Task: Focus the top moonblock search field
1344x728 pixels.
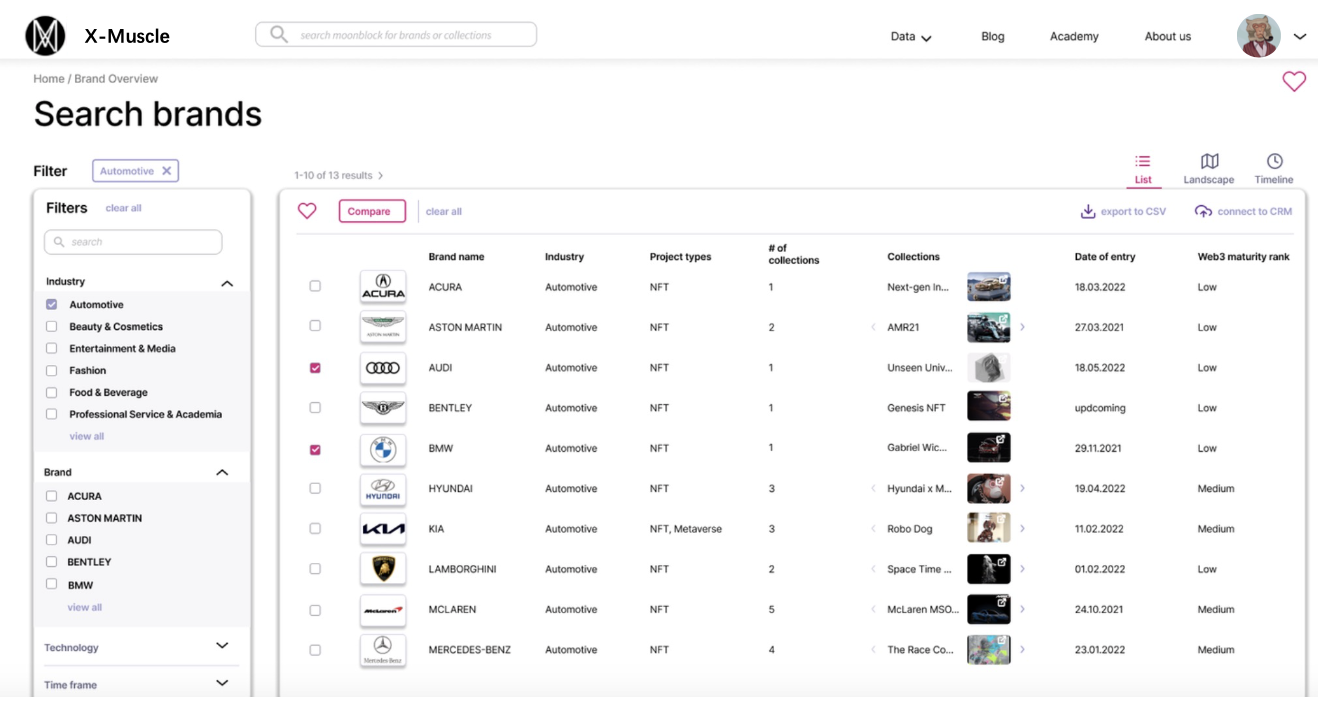Action: (x=396, y=35)
